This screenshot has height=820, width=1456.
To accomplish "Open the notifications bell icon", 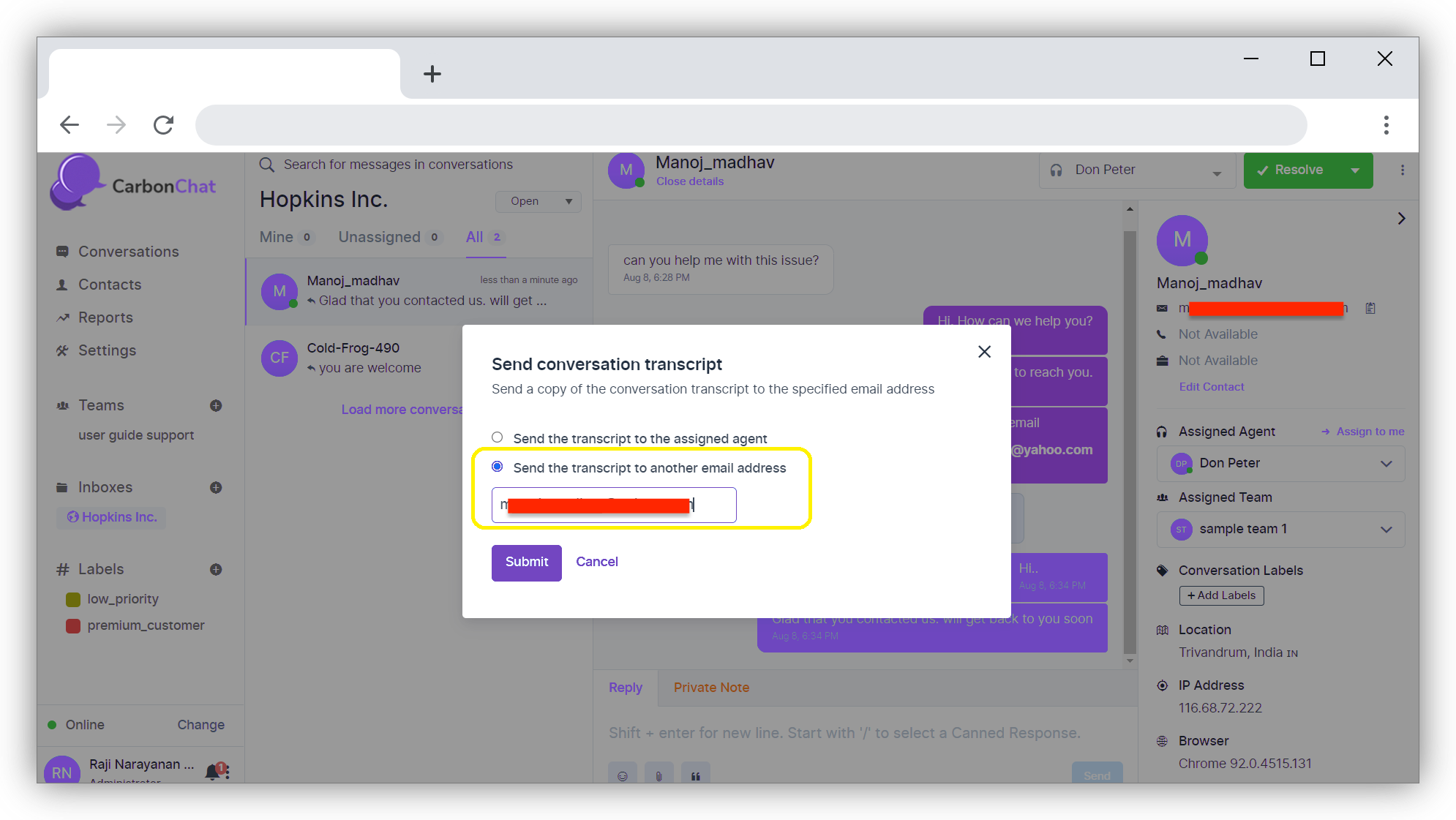I will point(214,770).
